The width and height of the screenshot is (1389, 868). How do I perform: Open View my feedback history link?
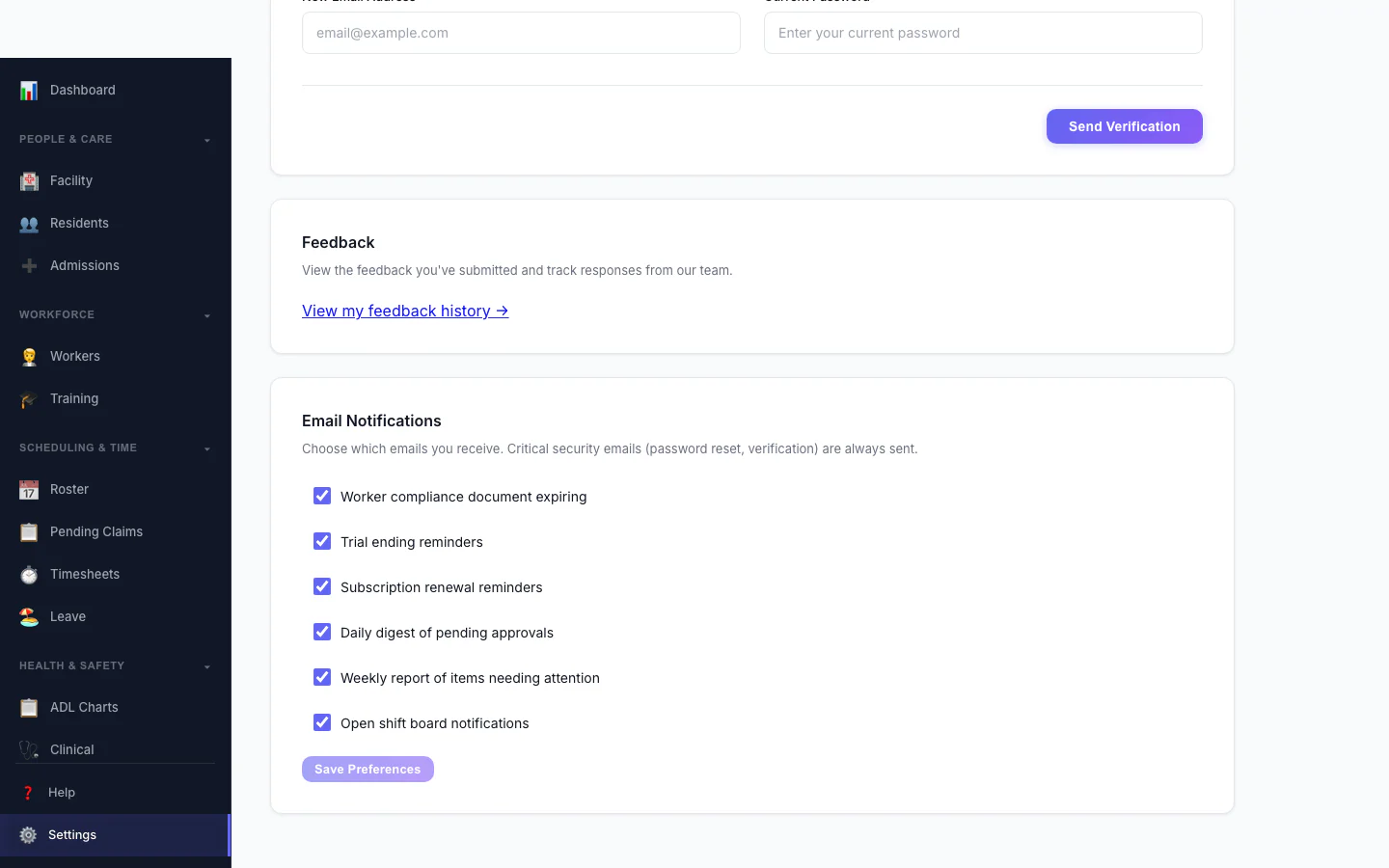coord(405,311)
